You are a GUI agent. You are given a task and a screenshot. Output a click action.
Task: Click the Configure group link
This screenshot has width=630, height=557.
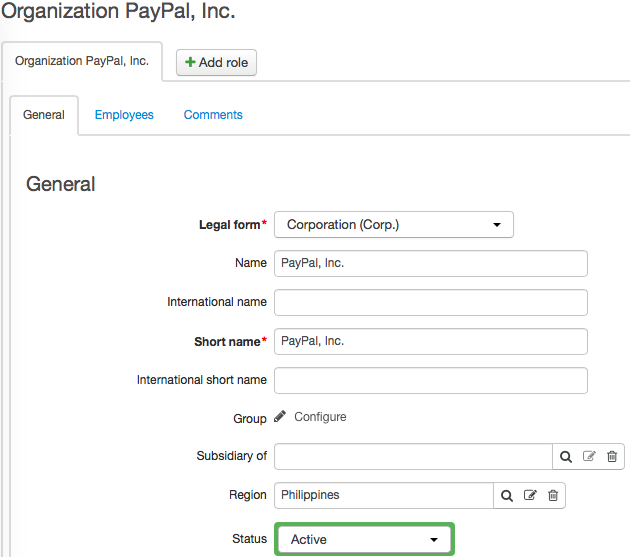pos(320,417)
